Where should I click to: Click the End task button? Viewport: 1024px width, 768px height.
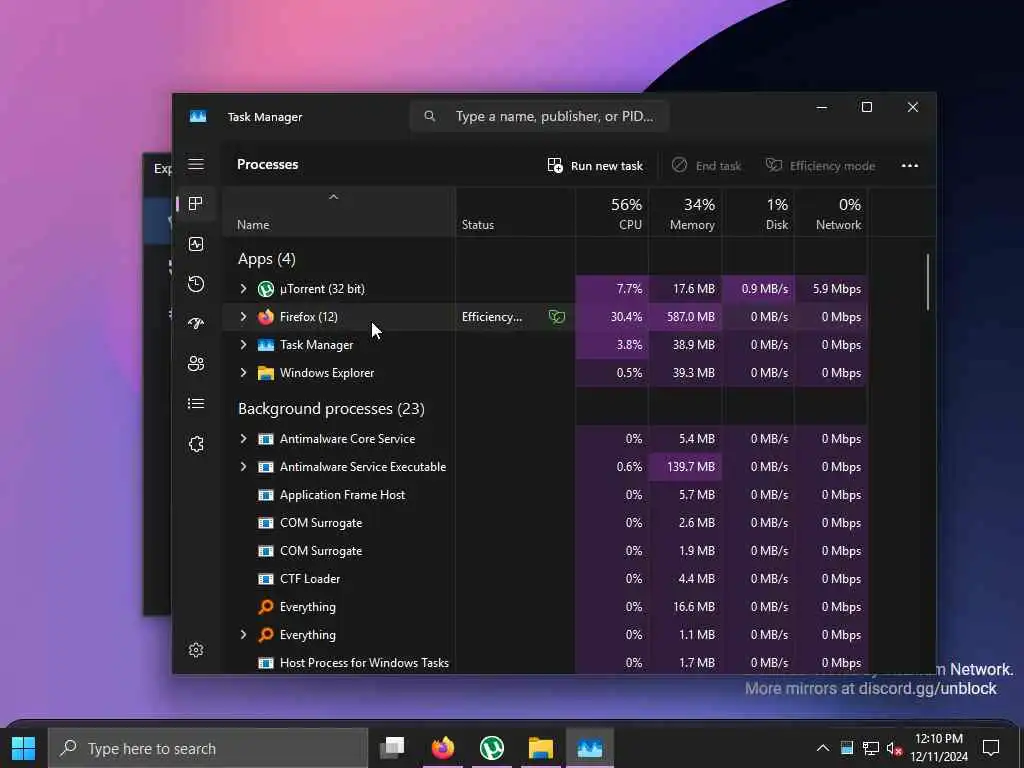(707, 166)
